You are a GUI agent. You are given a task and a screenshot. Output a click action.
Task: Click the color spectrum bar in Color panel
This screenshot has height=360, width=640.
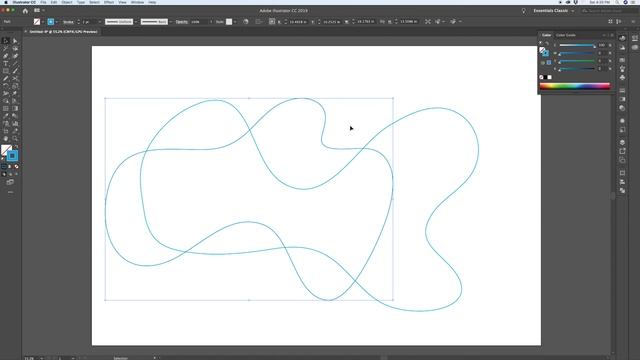pos(575,86)
